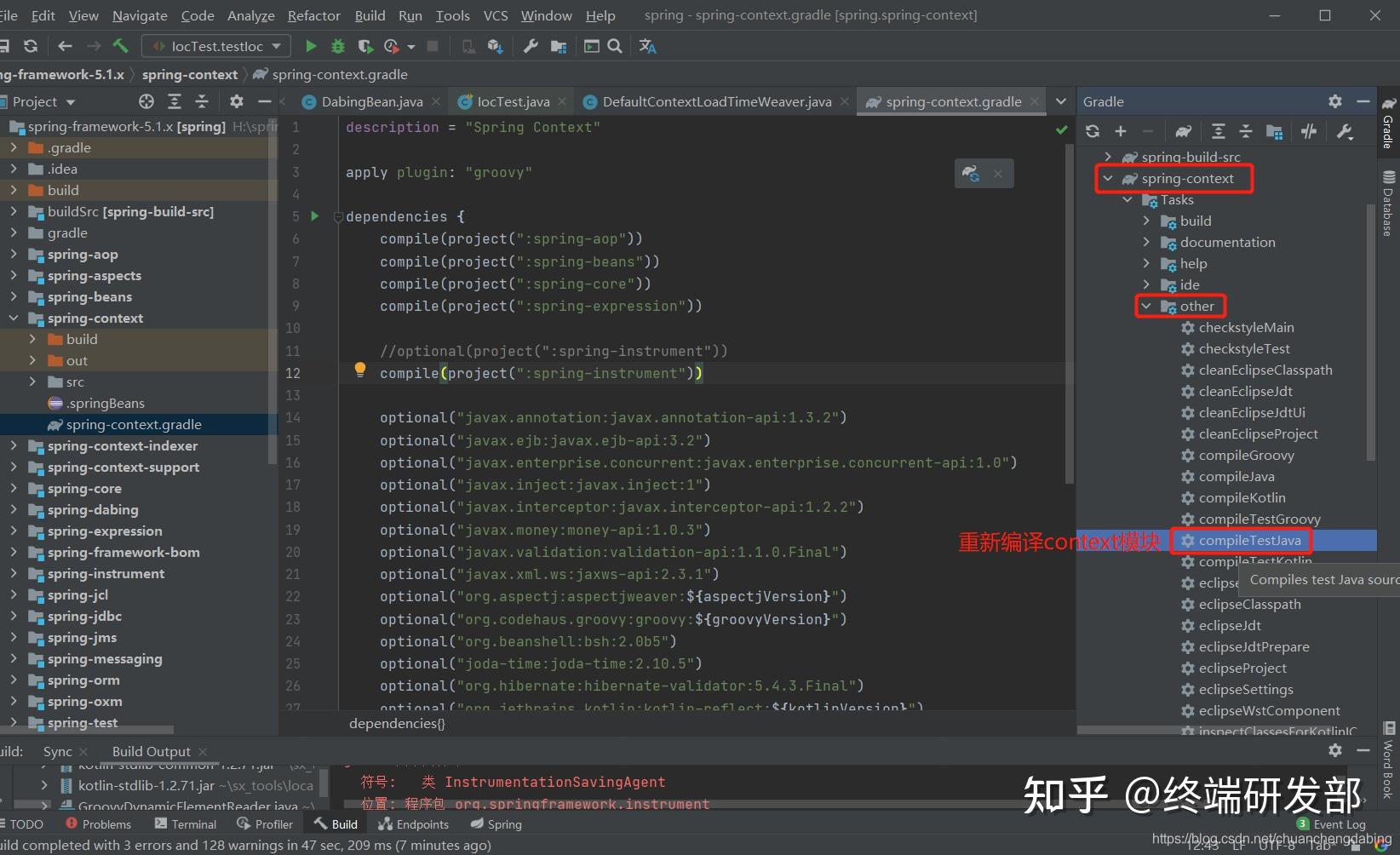1400x855 pixels.
Task: Start Debug mode for locTest.testloc
Action: click(337, 45)
